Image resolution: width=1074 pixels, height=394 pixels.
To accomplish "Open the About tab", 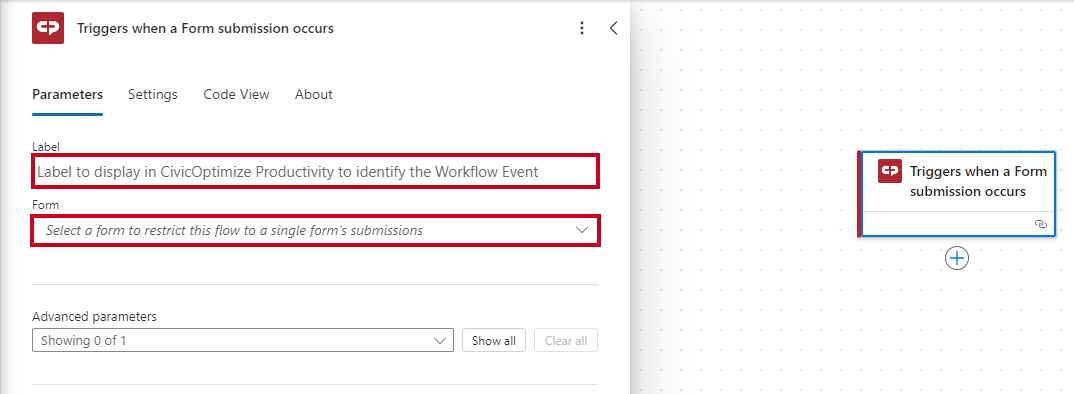I will tap(314, 95).
